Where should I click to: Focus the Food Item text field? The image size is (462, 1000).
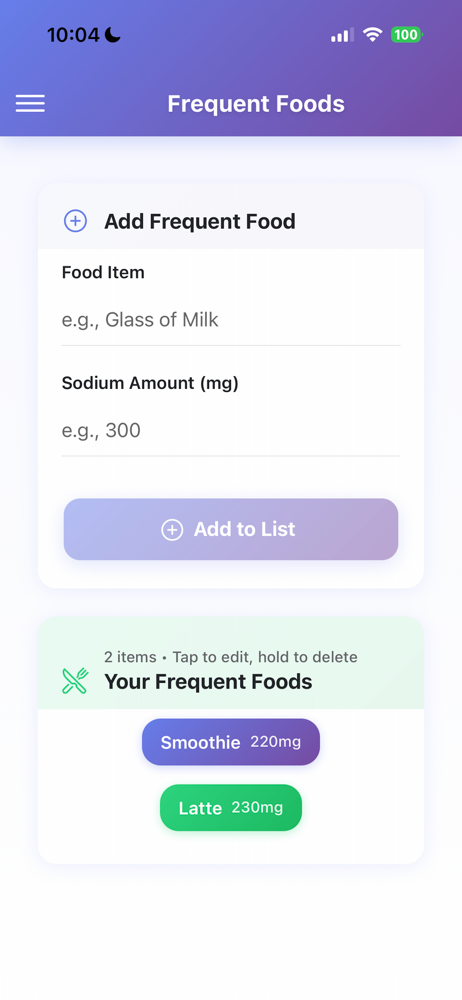[231, 320]
